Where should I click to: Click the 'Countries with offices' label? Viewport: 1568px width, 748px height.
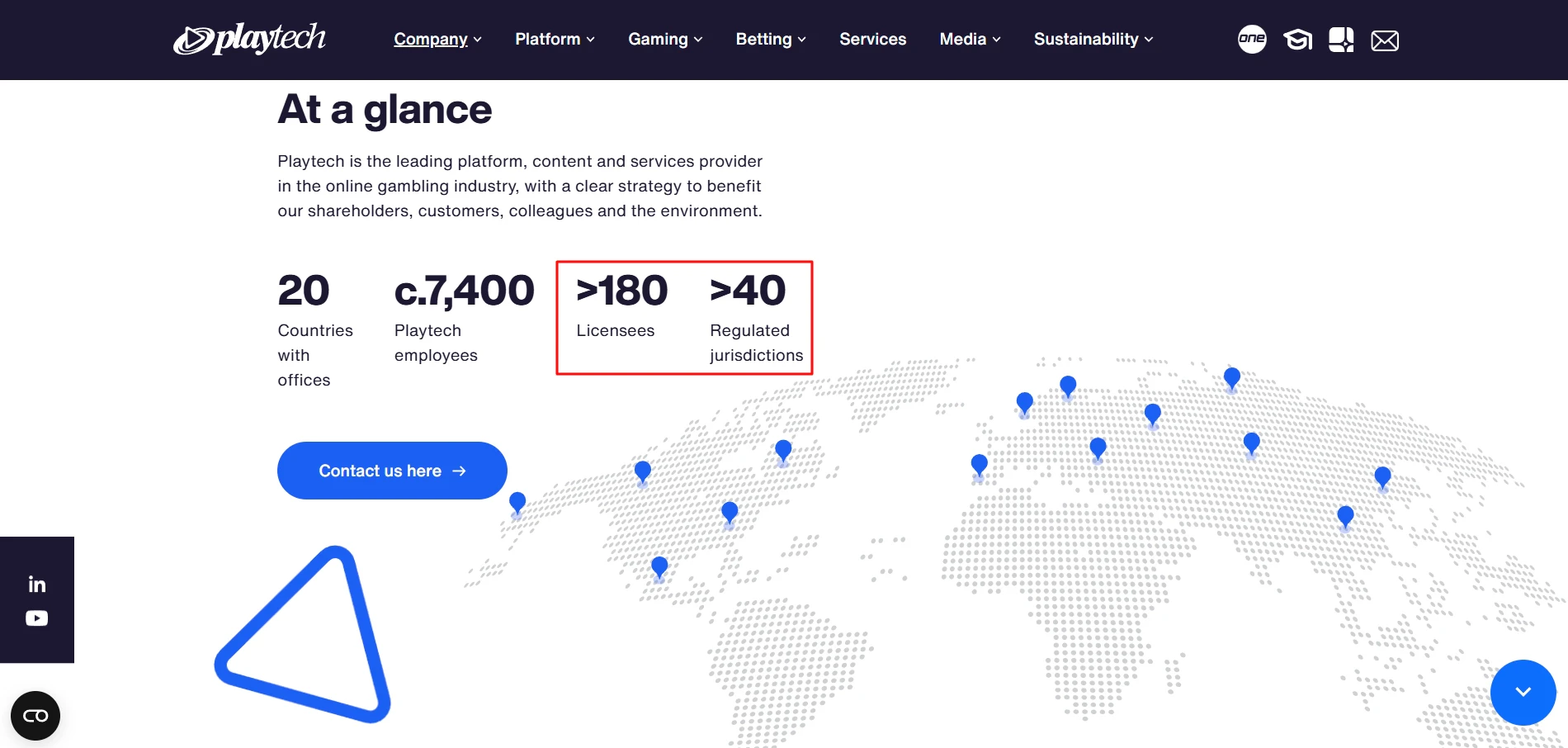315,355
